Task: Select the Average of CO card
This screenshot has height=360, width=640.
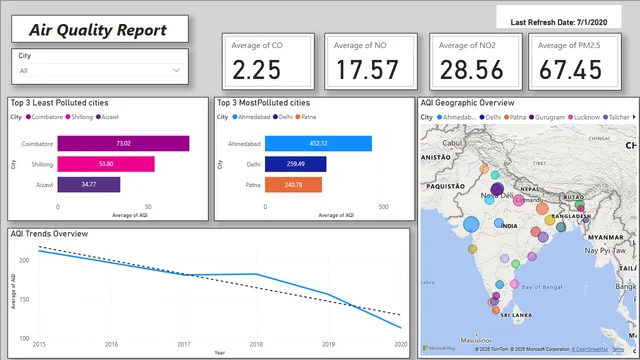Action: click(x=268, y=62)
